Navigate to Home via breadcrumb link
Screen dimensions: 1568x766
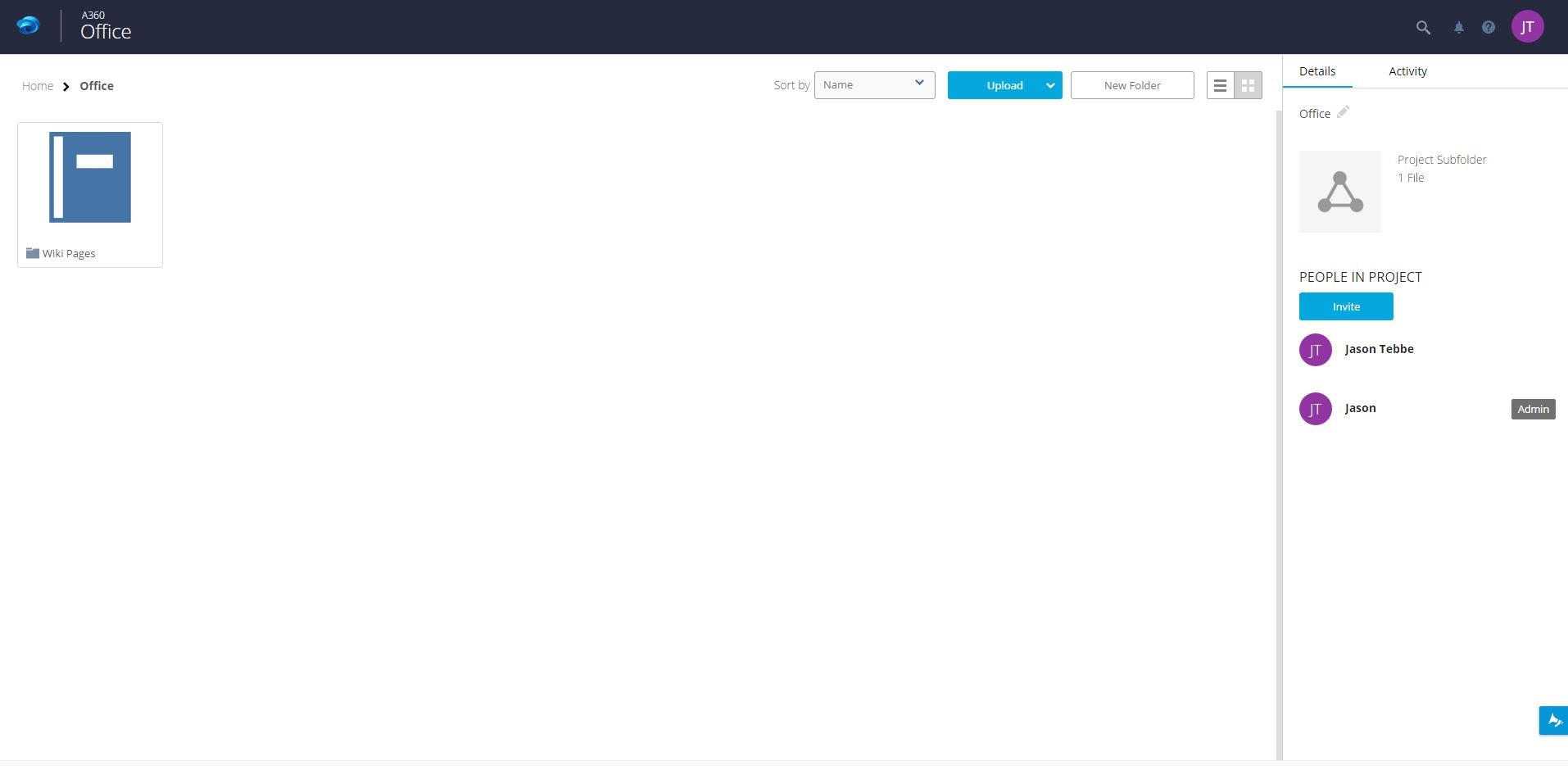coord(38,85)
